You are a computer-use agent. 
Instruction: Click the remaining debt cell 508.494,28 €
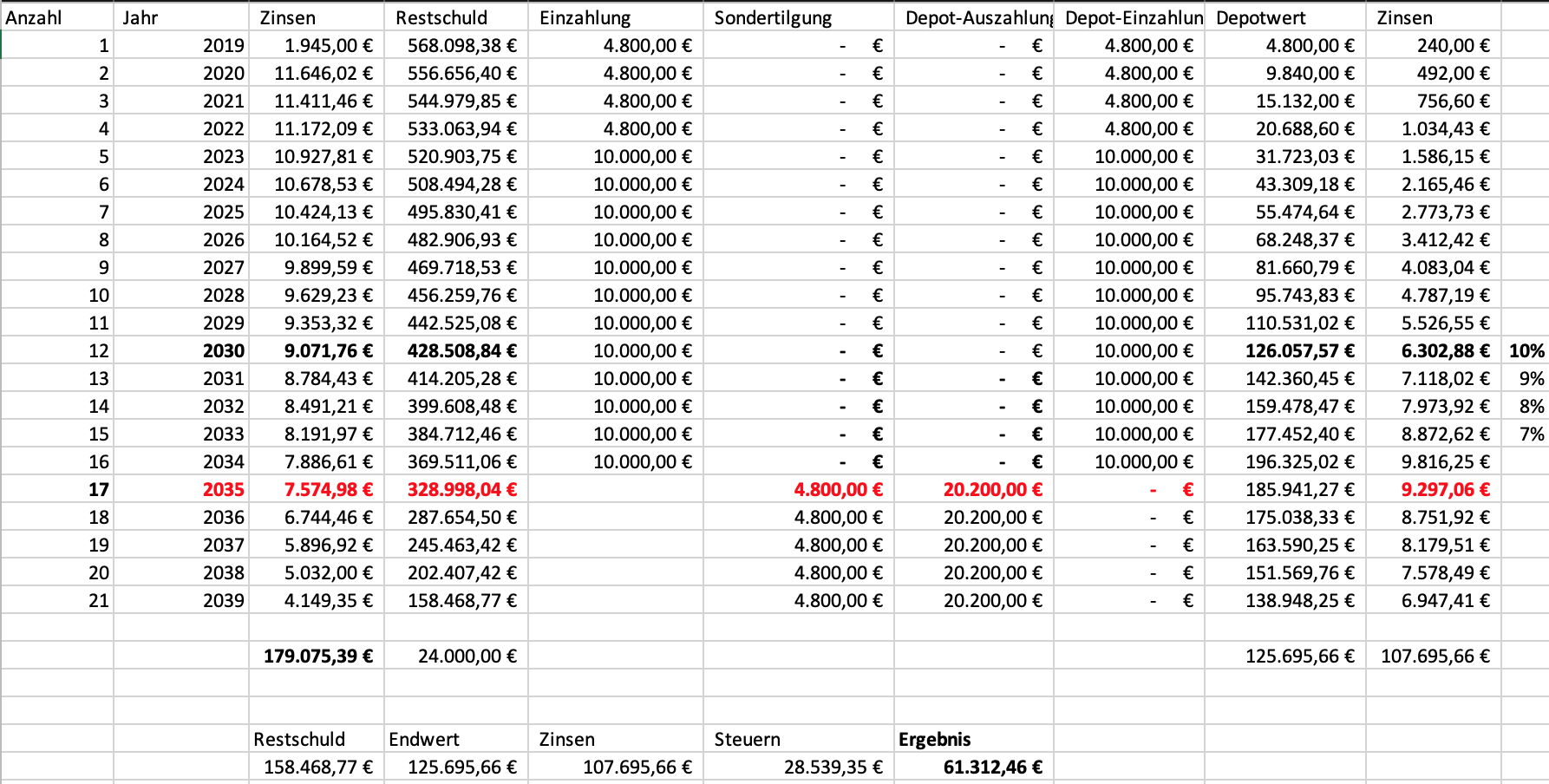(456, 184)
